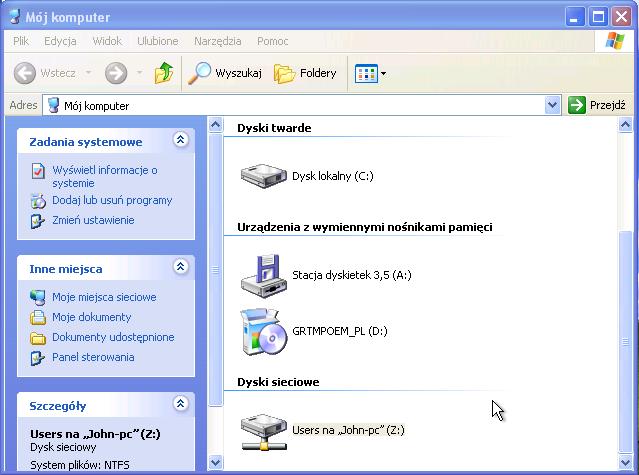Viewport: 639px width, 475px height.
Task: Click left pane scrollbar down arrow
Action: coord(216,463)
